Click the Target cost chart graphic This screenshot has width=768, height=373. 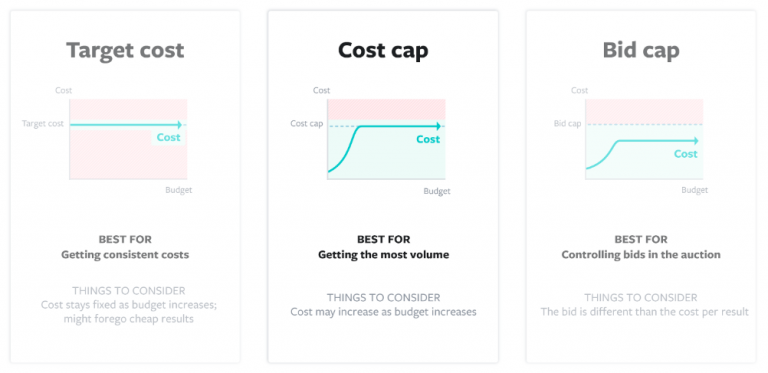(x=128, y=139)
